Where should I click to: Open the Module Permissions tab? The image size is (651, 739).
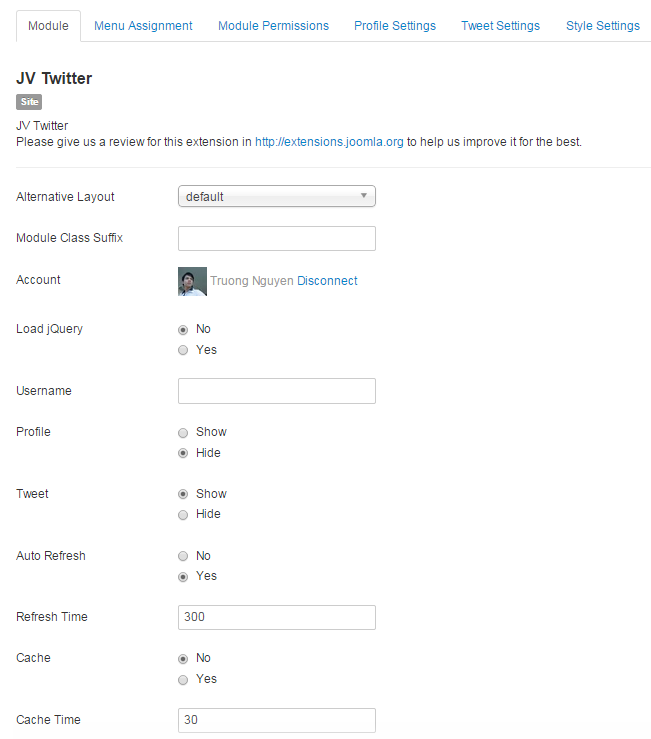[273, 26]
